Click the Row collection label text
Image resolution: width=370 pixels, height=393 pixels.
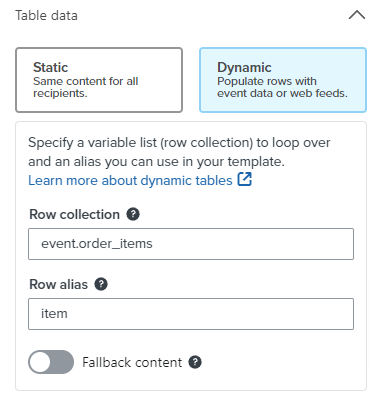click(x=74, y=214)
